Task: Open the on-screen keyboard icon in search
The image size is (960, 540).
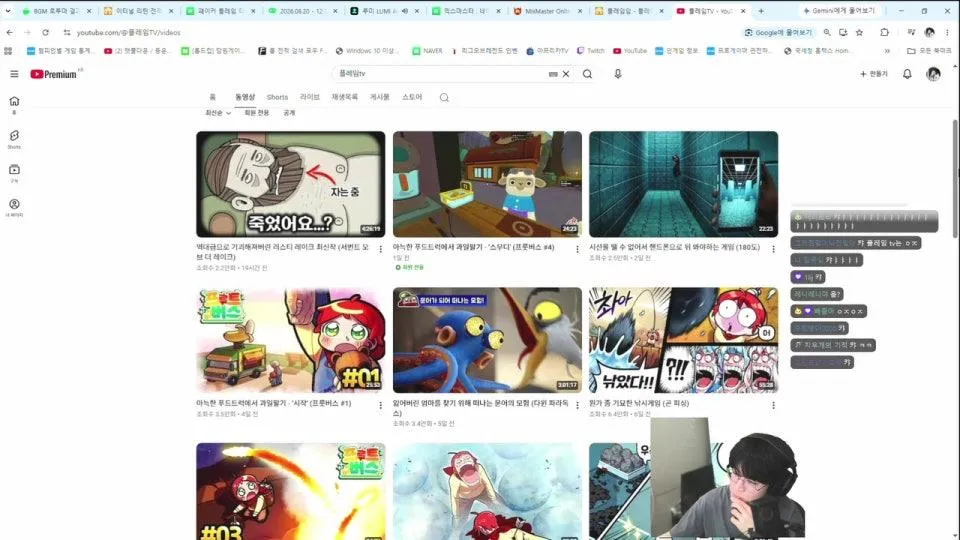Action: (553, 74)
